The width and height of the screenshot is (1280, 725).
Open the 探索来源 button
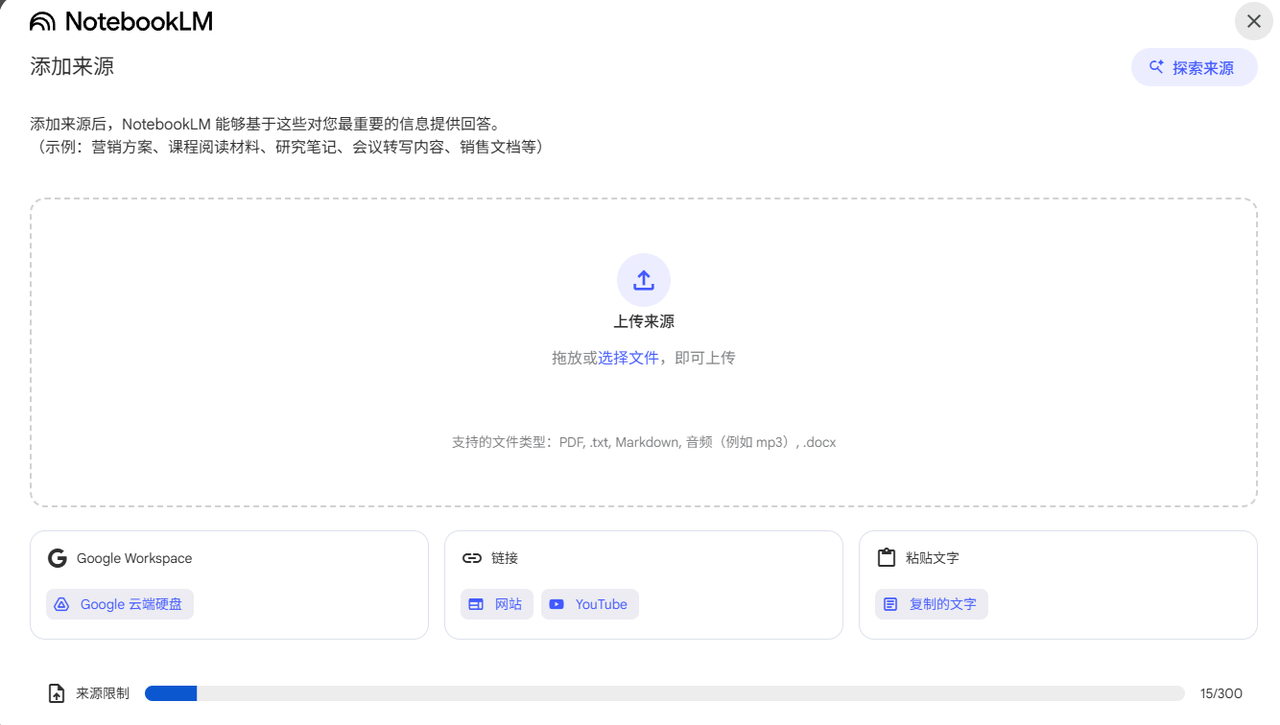(x=1194, y=67)
